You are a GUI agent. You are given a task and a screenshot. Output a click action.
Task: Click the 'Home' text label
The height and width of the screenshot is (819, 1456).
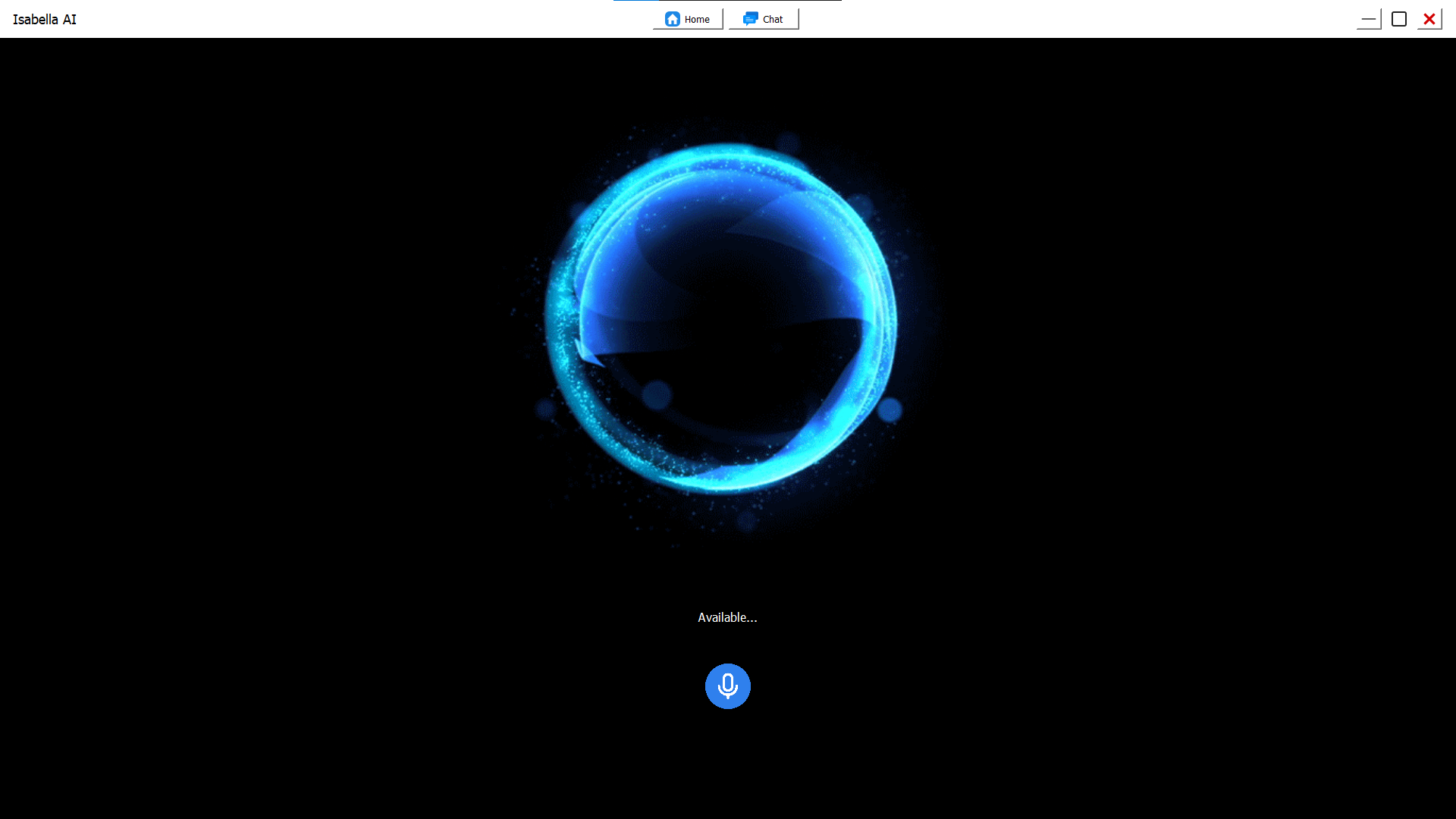[697, 20]
